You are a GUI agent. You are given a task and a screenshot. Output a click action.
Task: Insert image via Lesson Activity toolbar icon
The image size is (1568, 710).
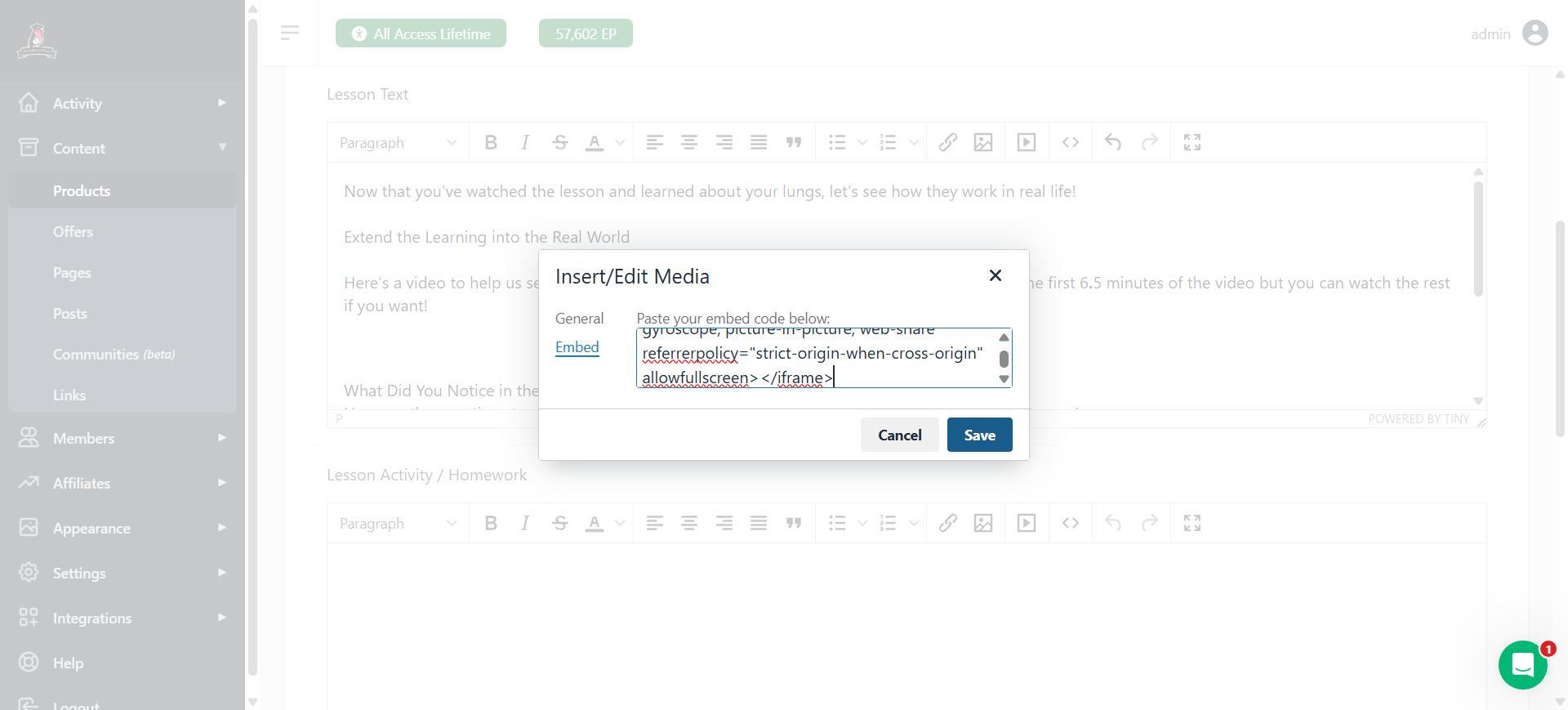tap(983, 523)
